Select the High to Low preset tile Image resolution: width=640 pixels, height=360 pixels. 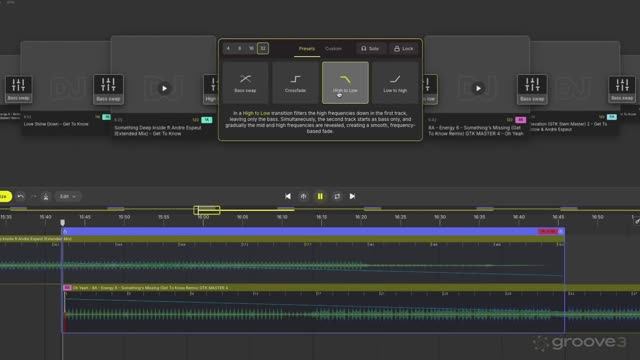point(345,83)
